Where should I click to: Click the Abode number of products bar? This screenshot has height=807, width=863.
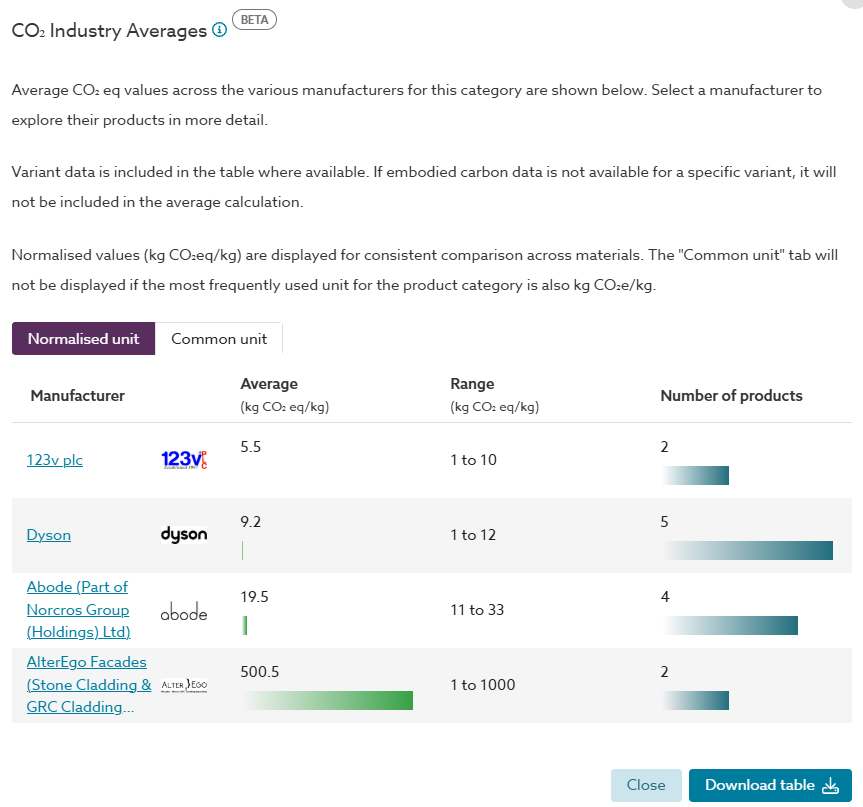pos(730,625)
